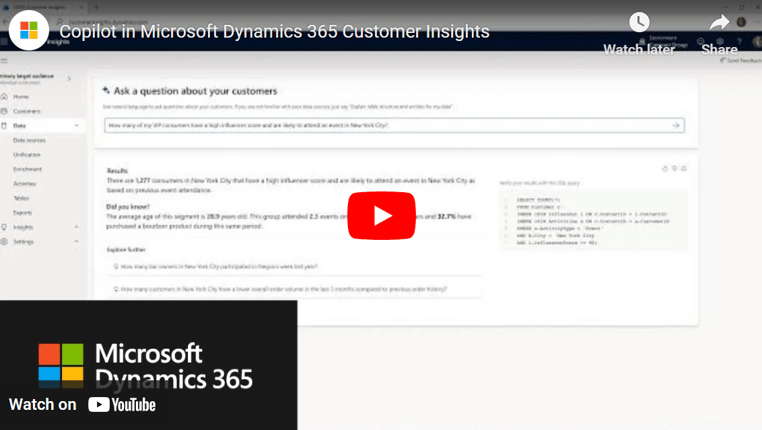Click the Settings gear icon in sidebar

(x=5, y=242)
